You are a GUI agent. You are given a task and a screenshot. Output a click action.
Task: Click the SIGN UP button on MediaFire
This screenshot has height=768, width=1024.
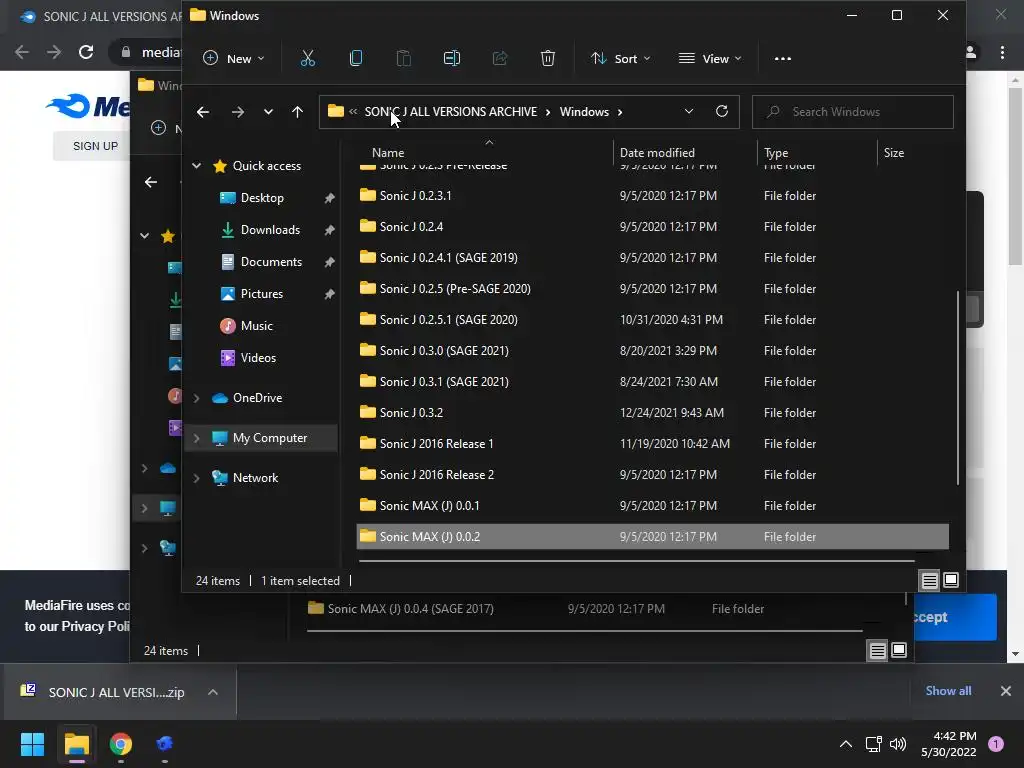click(95, 146)
